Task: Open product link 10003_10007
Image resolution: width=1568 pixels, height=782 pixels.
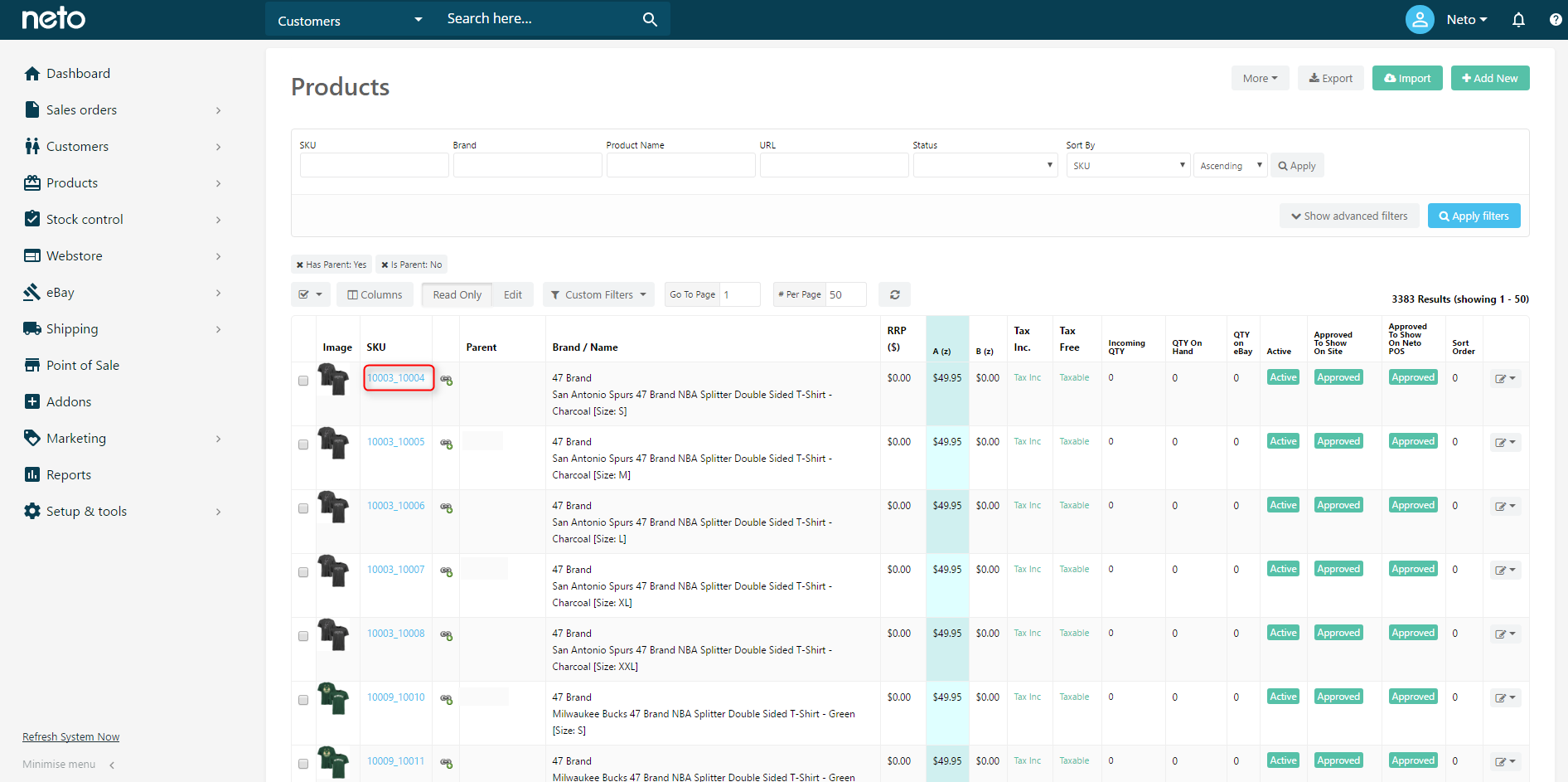Action: pos(395,570)
